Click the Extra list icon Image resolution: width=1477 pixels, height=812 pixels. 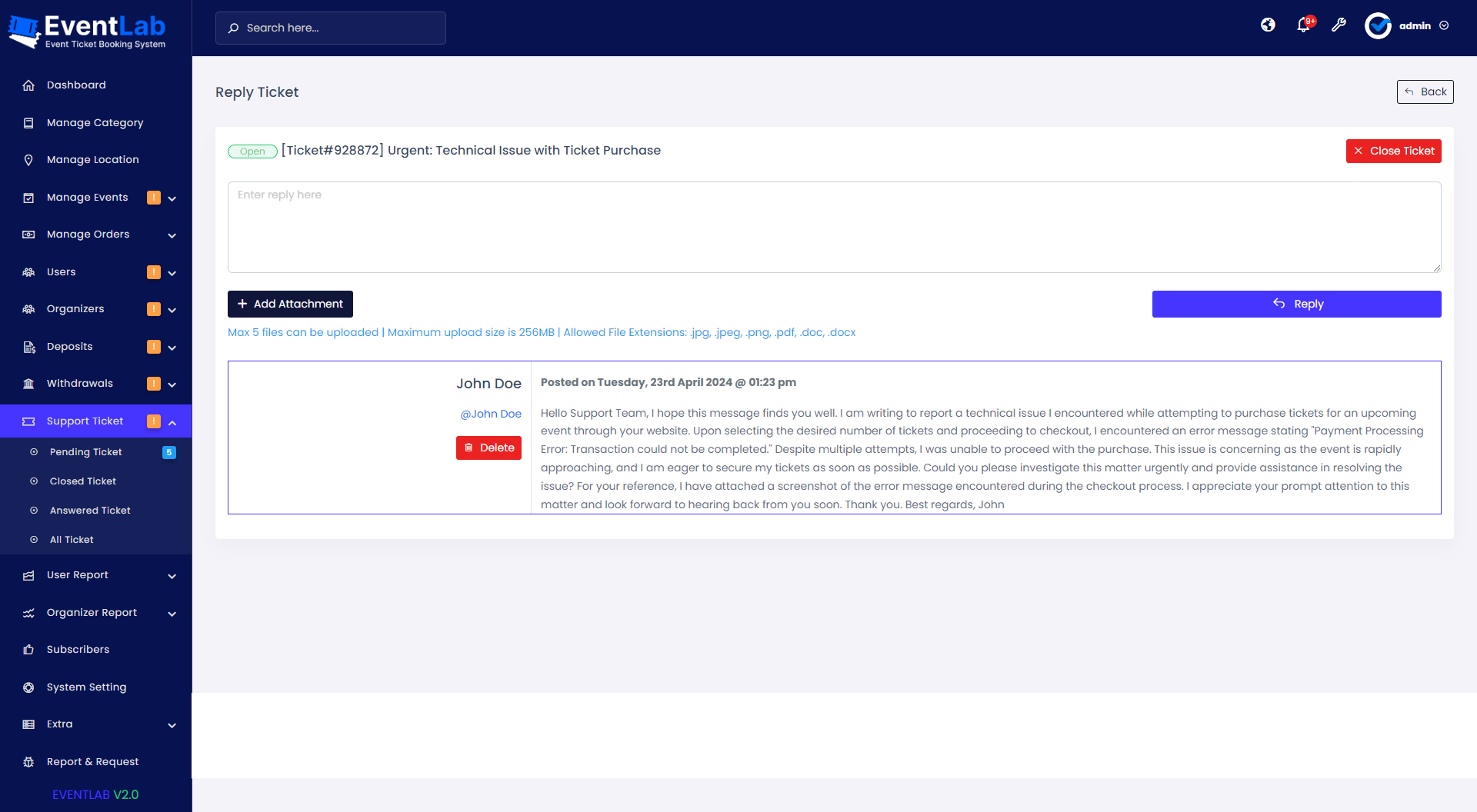pyautogui.click(x=28, y=724)
